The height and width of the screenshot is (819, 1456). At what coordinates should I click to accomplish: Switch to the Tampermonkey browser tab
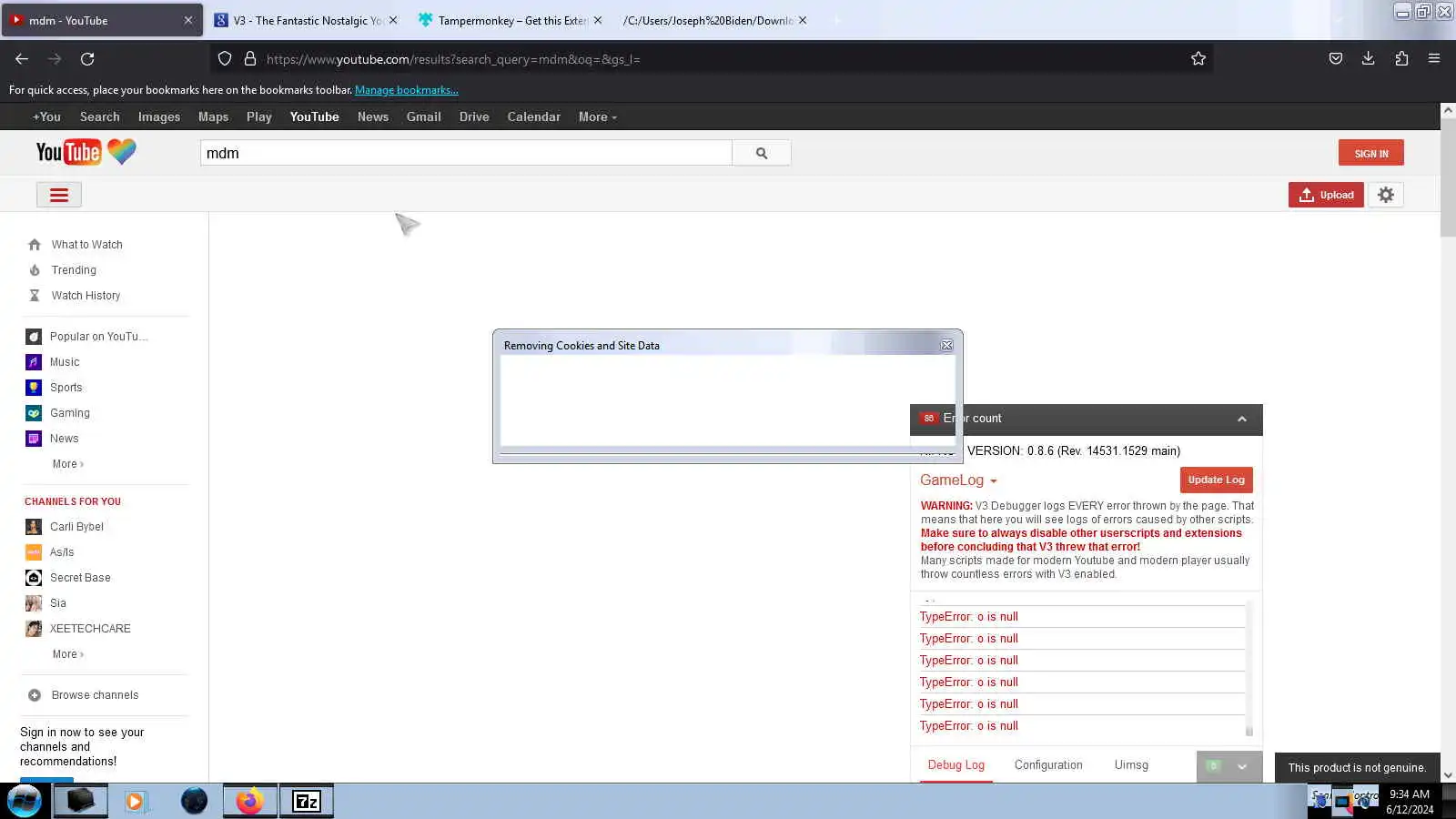pos(511,20)
